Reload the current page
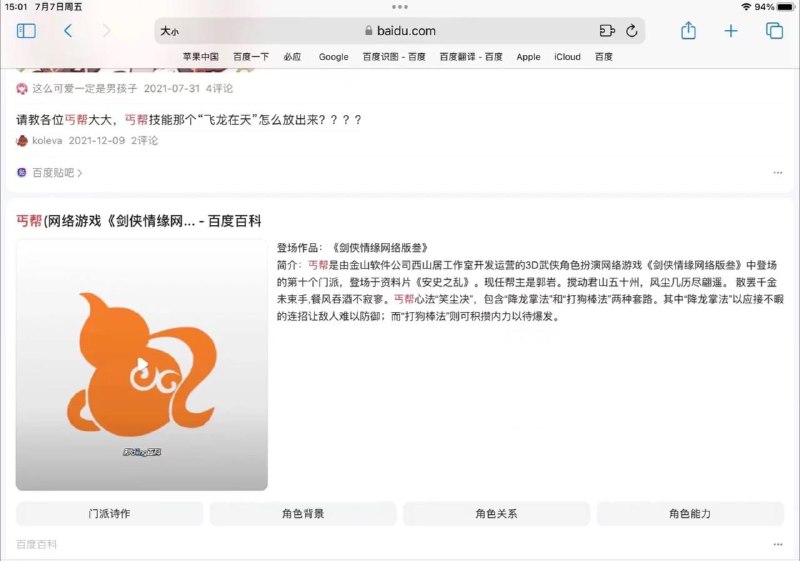The width and height of the screenshot is (800, 561). coord(632,31)
